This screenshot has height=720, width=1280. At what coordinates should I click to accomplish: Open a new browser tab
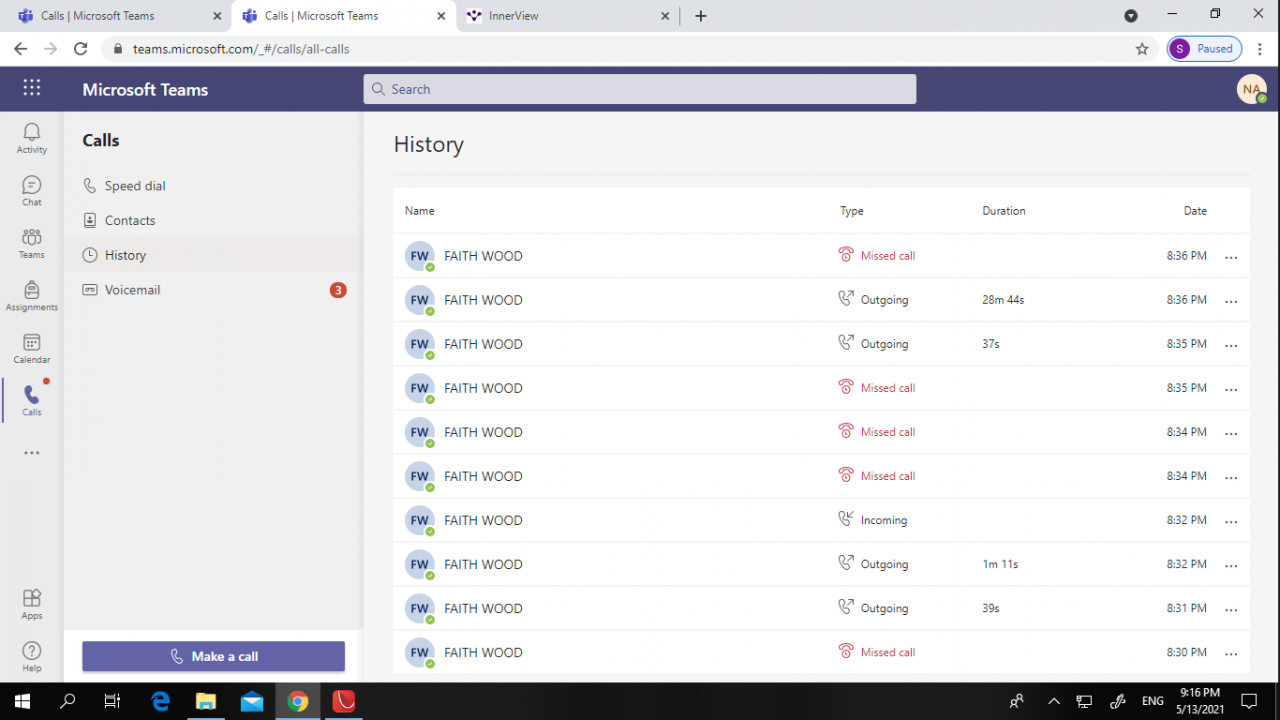(701, 16)
